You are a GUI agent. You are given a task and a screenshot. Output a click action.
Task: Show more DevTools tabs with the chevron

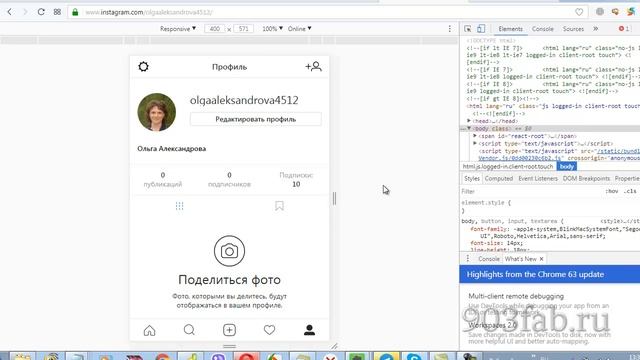point(596,29)
